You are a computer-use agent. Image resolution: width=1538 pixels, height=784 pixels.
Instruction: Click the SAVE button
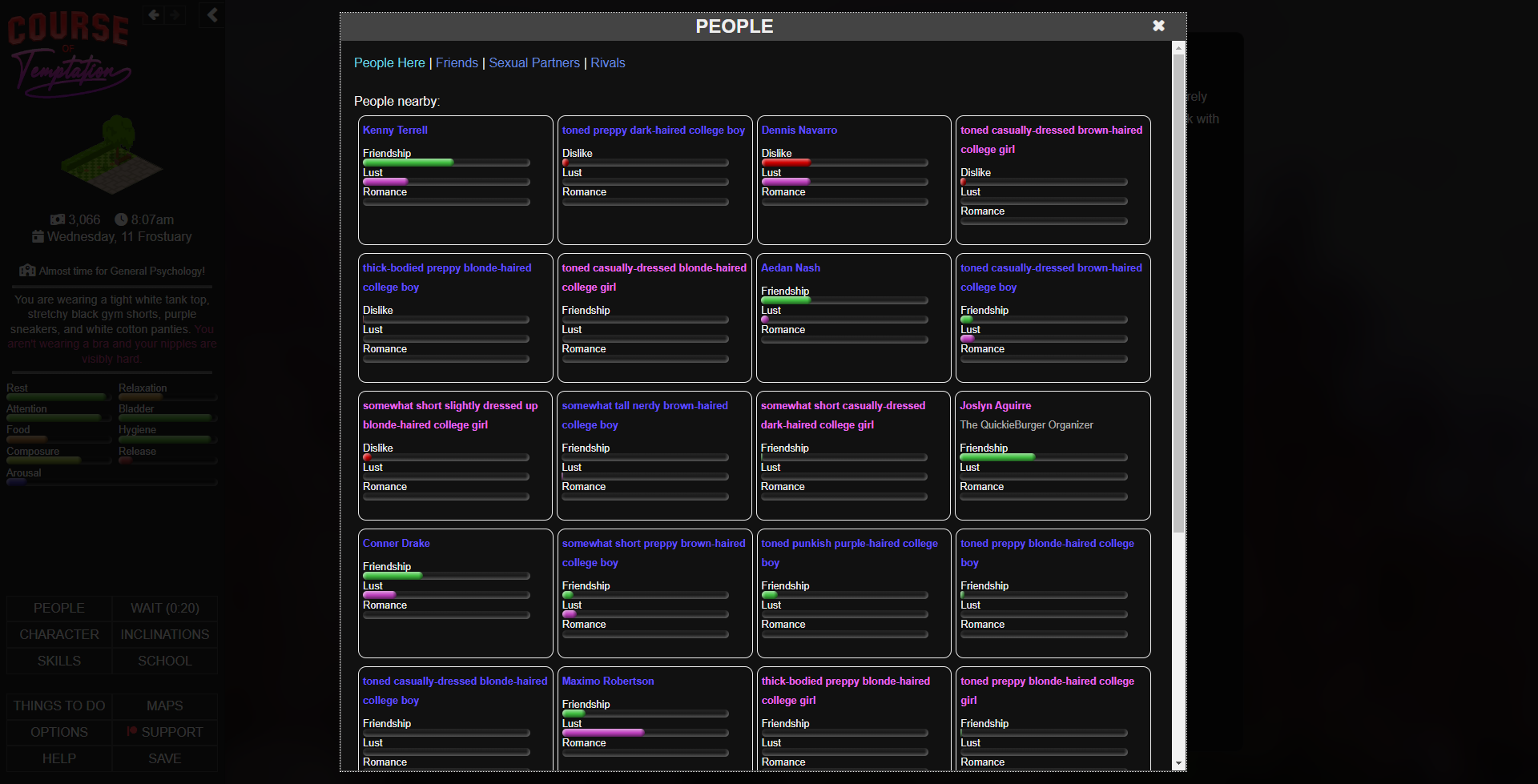click(x=164, y=758)
